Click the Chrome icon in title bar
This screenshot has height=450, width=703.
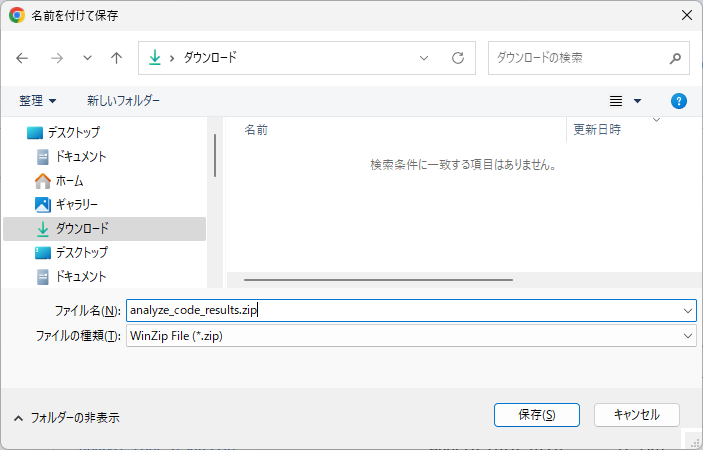[17, 15]
